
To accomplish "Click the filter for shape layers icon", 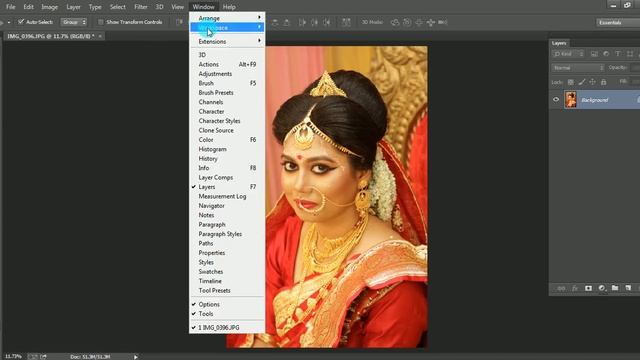I will 630,54.
